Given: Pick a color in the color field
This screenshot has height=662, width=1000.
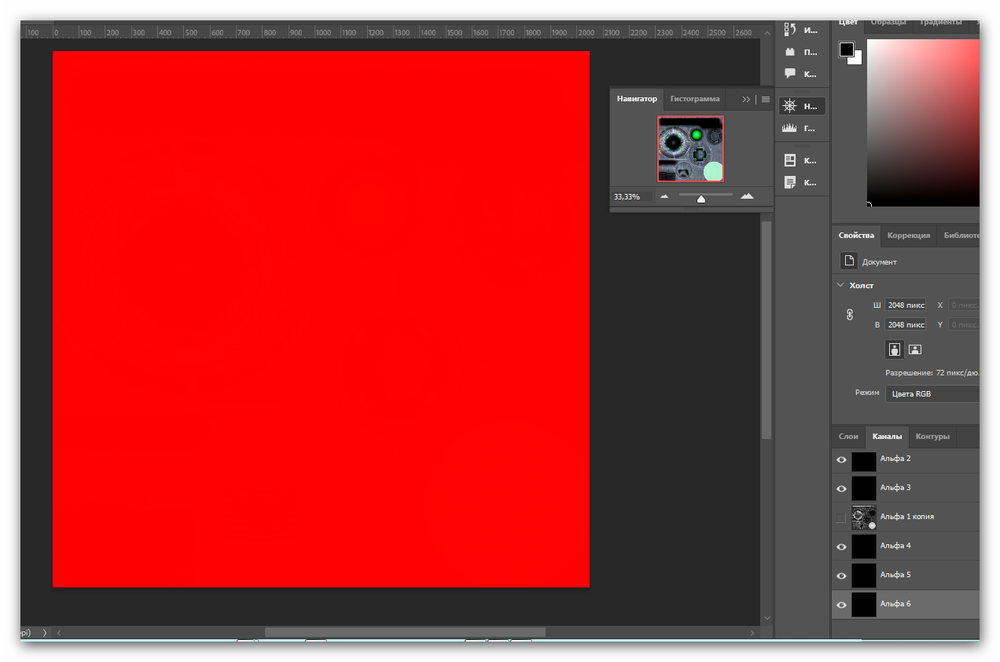Looking at the screenshot, I should [923, 122].
